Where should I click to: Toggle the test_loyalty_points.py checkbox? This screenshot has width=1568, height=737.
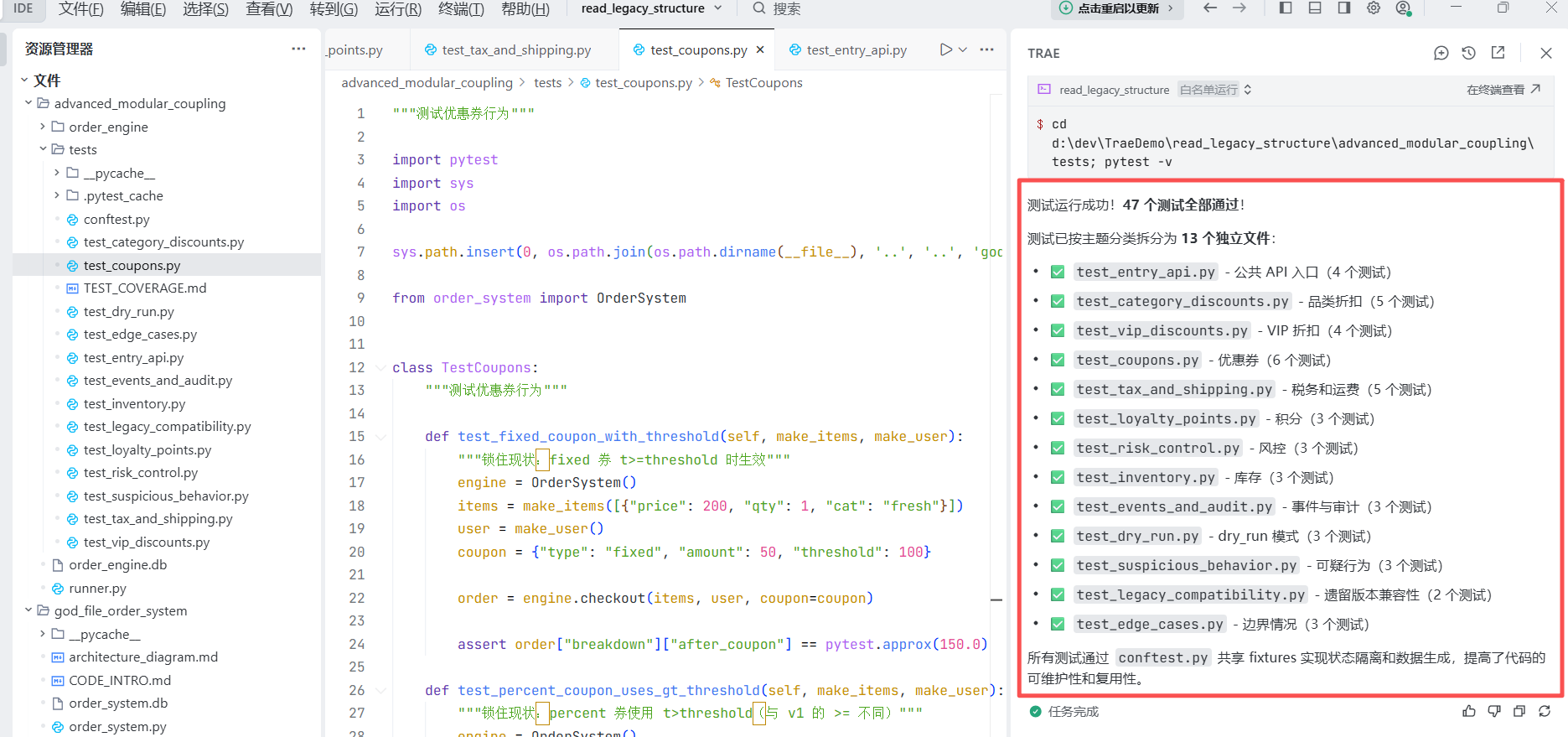point(1058,418)
